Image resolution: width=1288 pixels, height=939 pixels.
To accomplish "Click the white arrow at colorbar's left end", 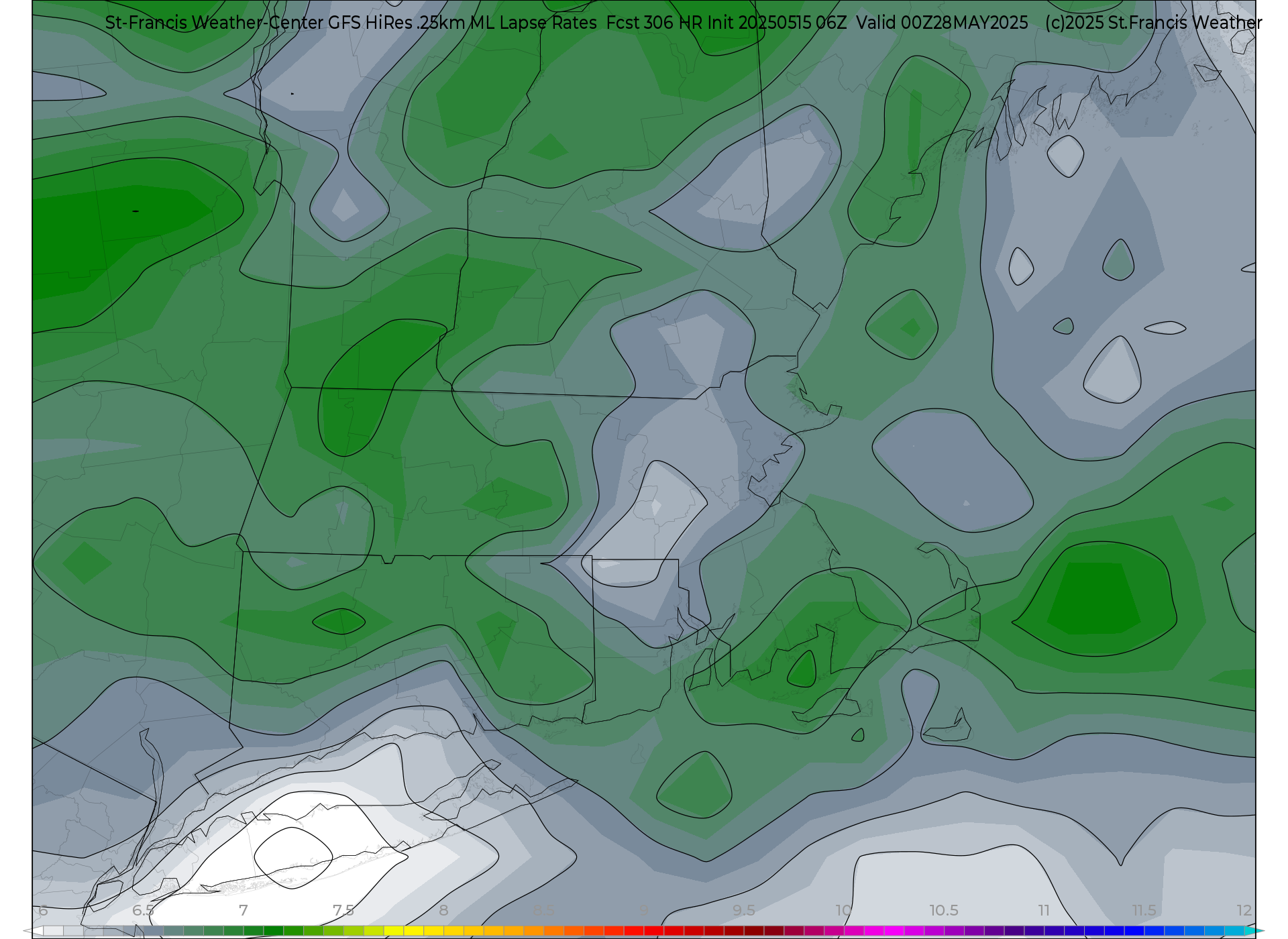I will 33,931.
